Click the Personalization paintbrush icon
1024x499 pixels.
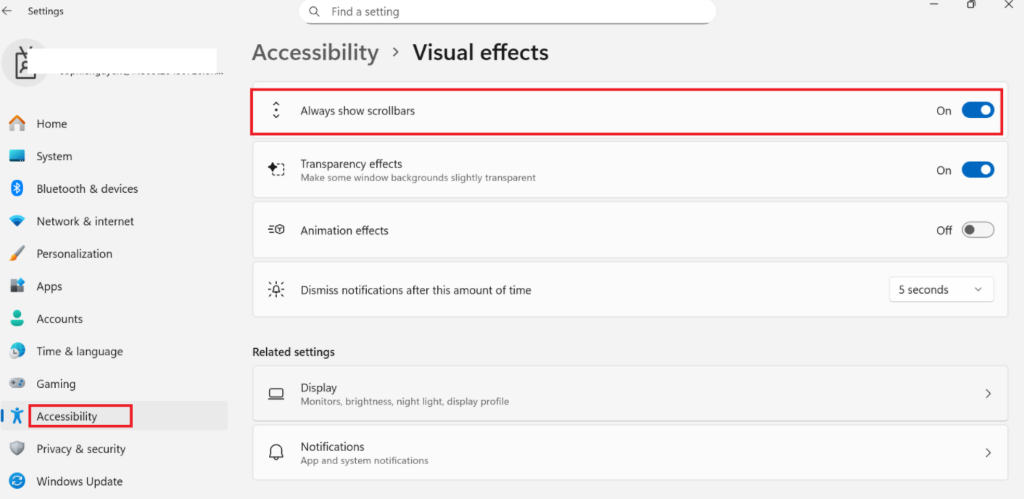[x=17, y=254]
